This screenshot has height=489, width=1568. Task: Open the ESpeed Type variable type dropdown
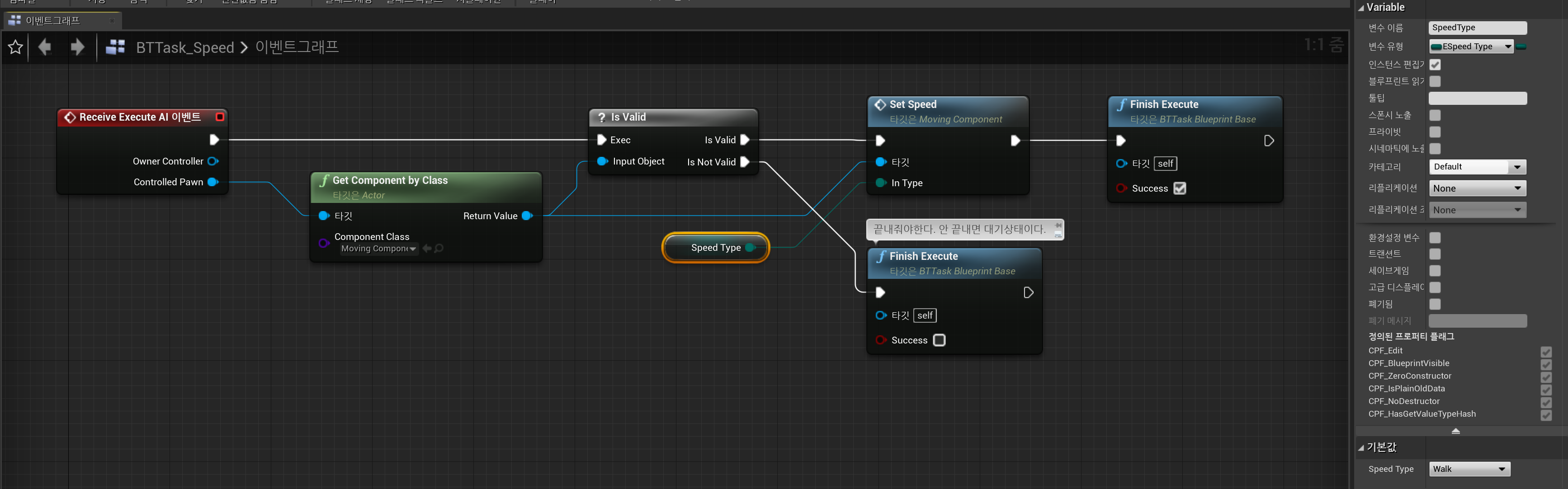pos(1471,47)
